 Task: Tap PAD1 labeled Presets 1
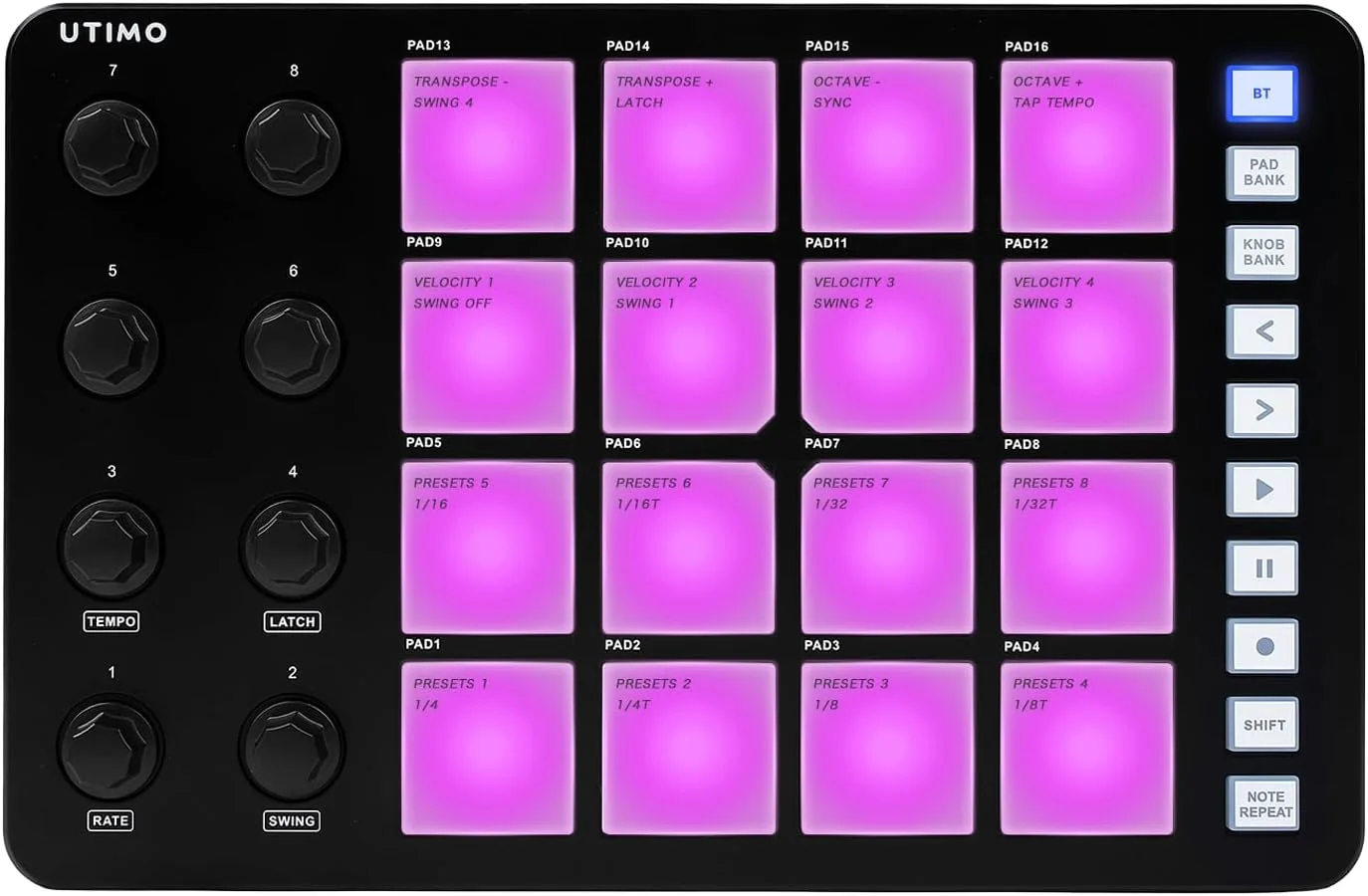click(x=488, y=748)
